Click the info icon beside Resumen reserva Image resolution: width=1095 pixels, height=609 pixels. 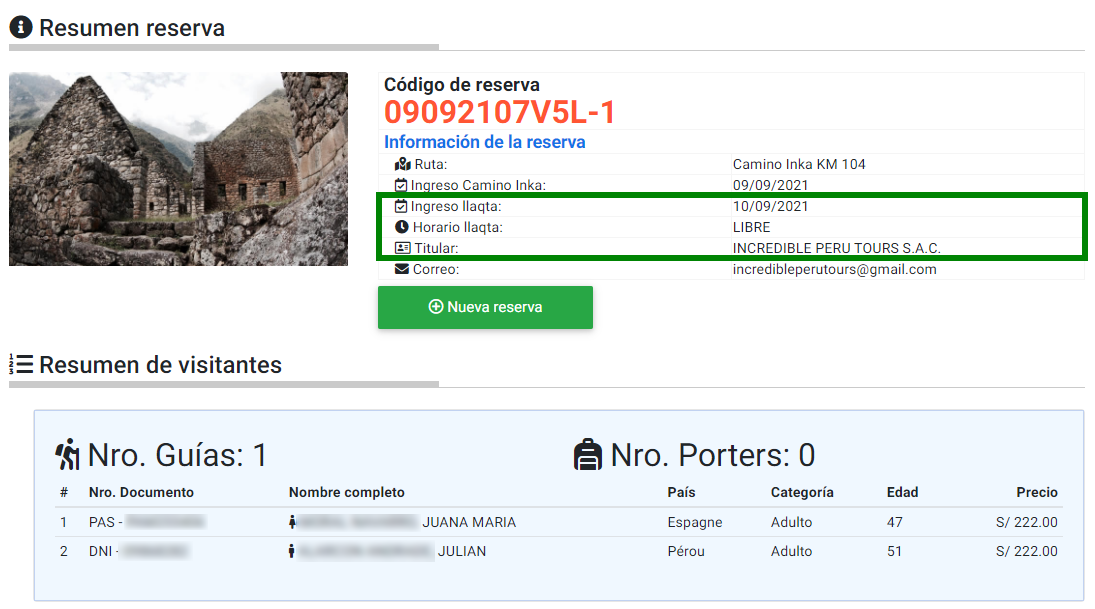click(x=21, y=27)
